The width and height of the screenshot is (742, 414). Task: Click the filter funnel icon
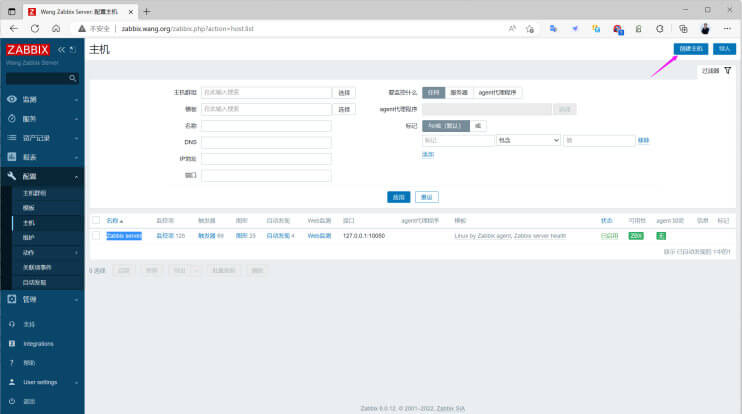pos(728,70)
